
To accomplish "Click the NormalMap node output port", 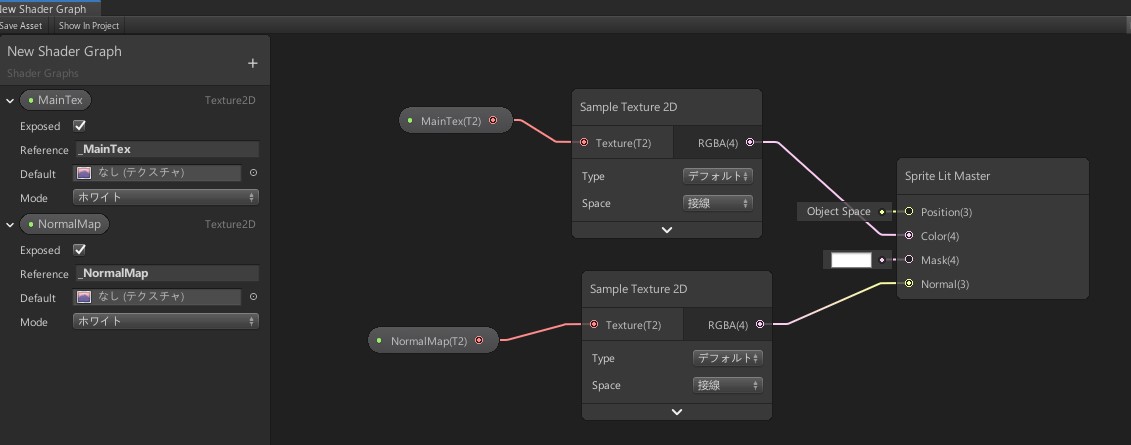I will [479, 340].
